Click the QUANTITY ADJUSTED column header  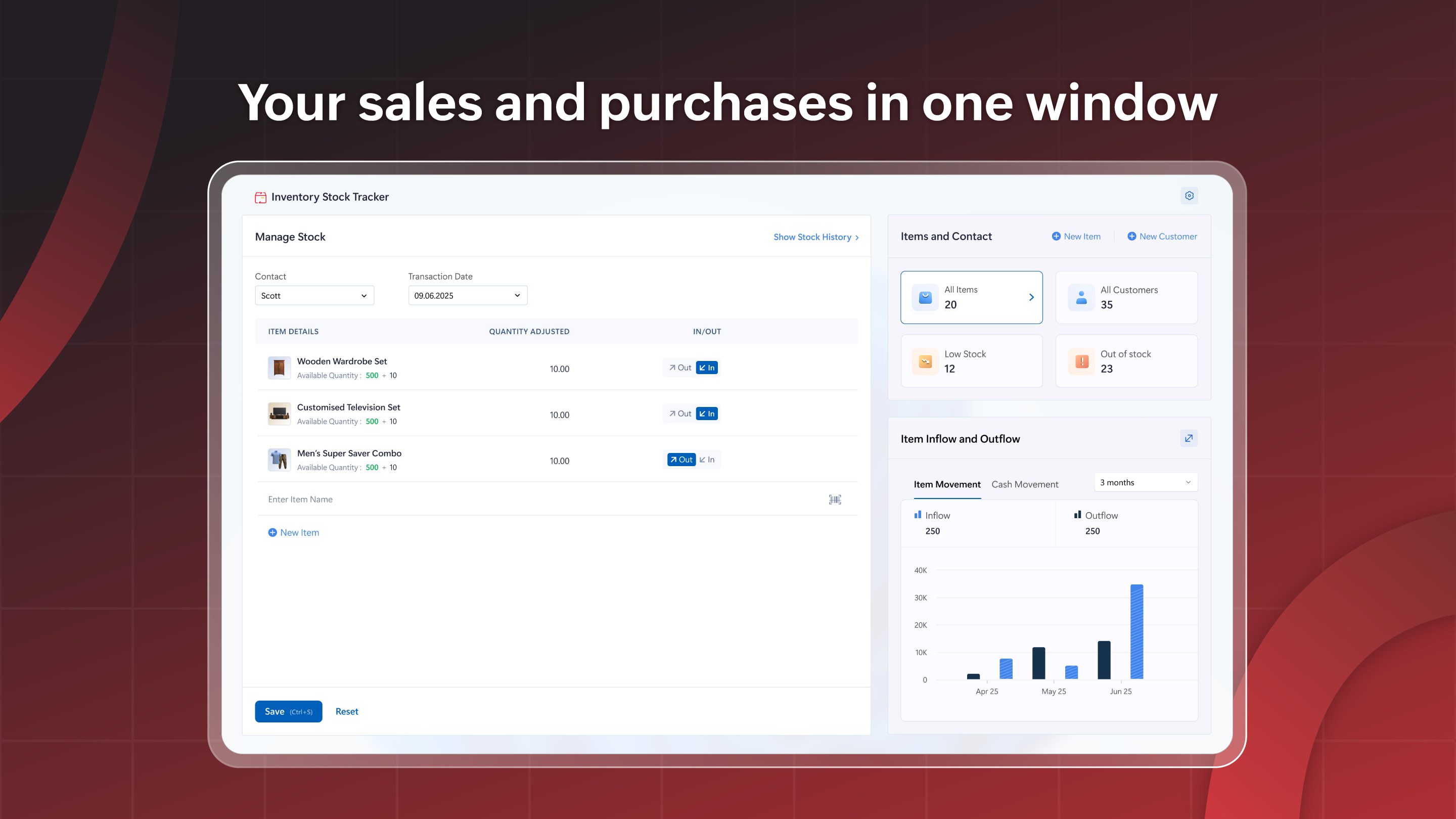point(529,332)
